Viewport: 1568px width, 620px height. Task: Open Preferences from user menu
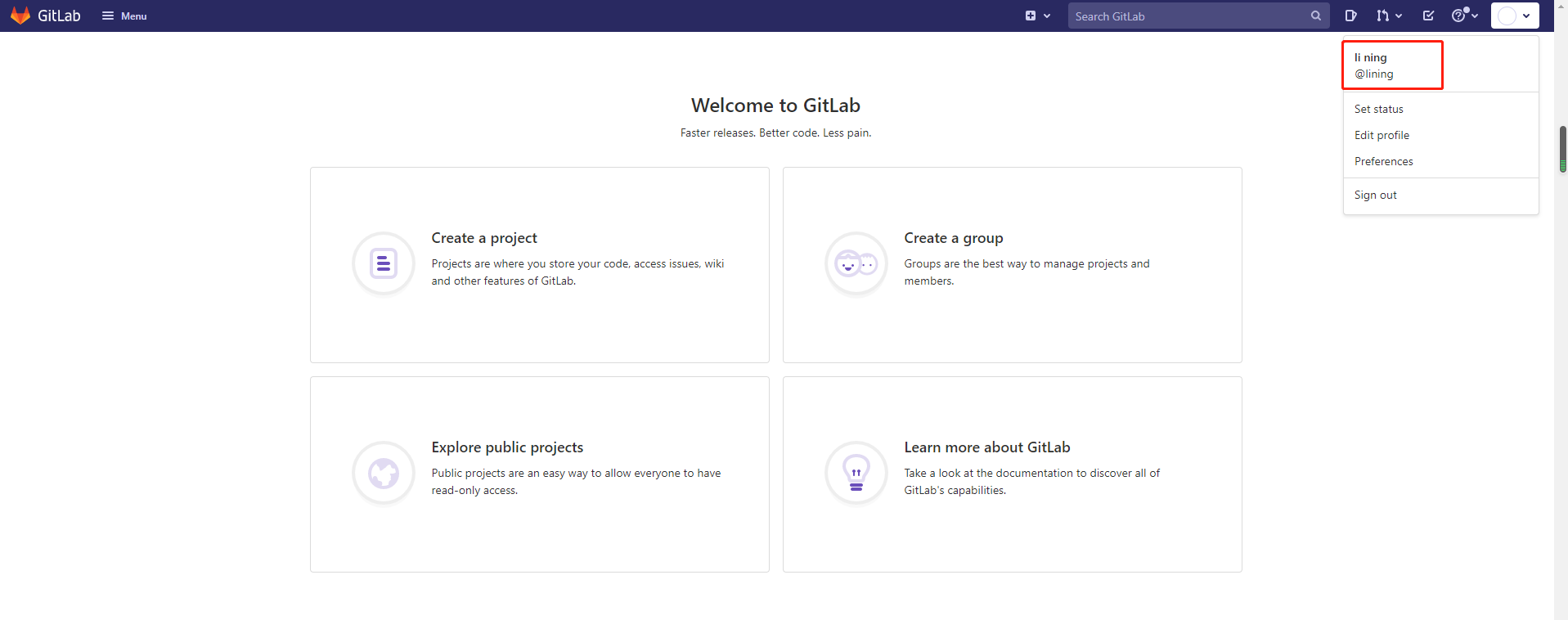[x=1383, y=161]
